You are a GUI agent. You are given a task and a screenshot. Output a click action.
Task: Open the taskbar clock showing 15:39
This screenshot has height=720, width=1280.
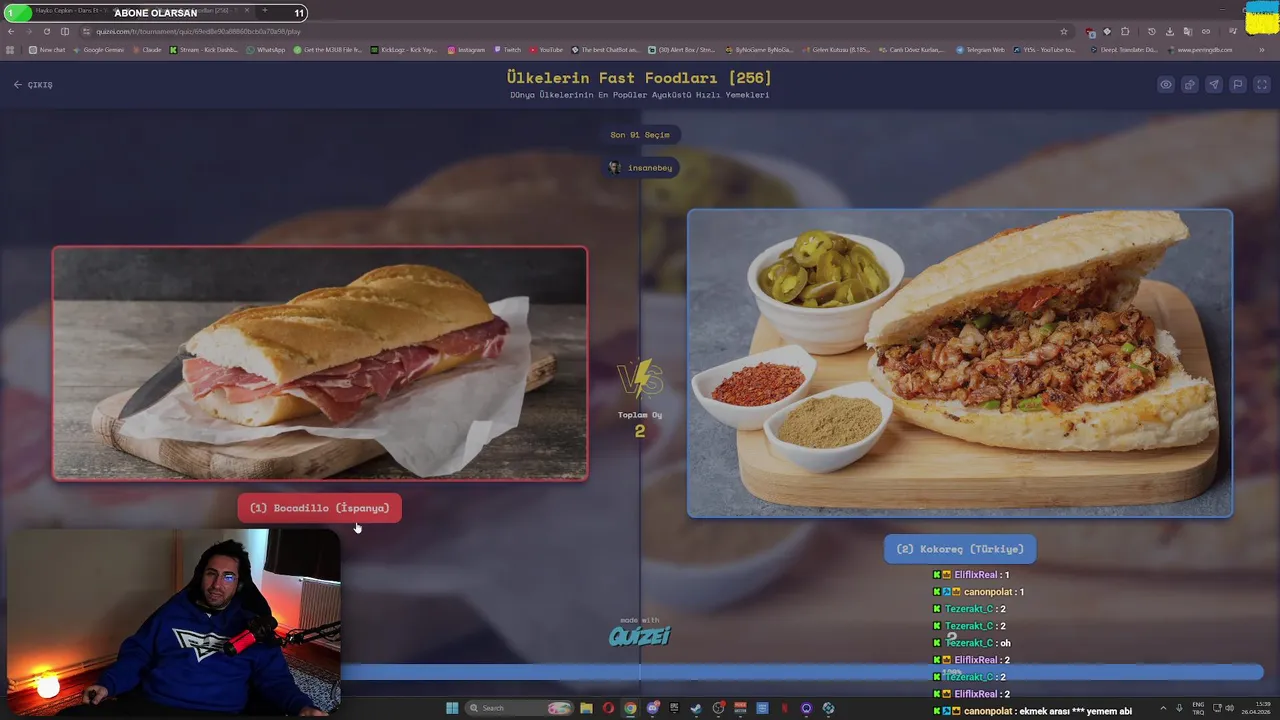1258,708
